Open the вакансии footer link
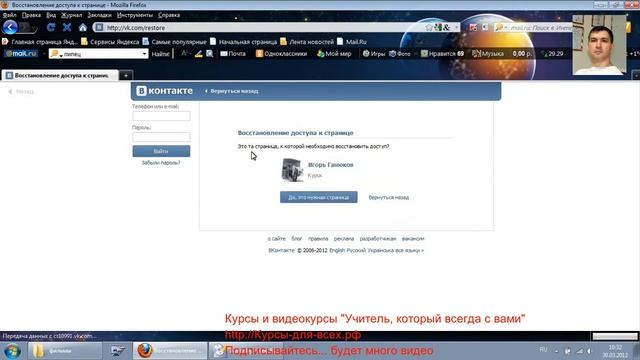The height and width of the screenshot is (360, 640). pyautogui.click(x=413, y=239)
